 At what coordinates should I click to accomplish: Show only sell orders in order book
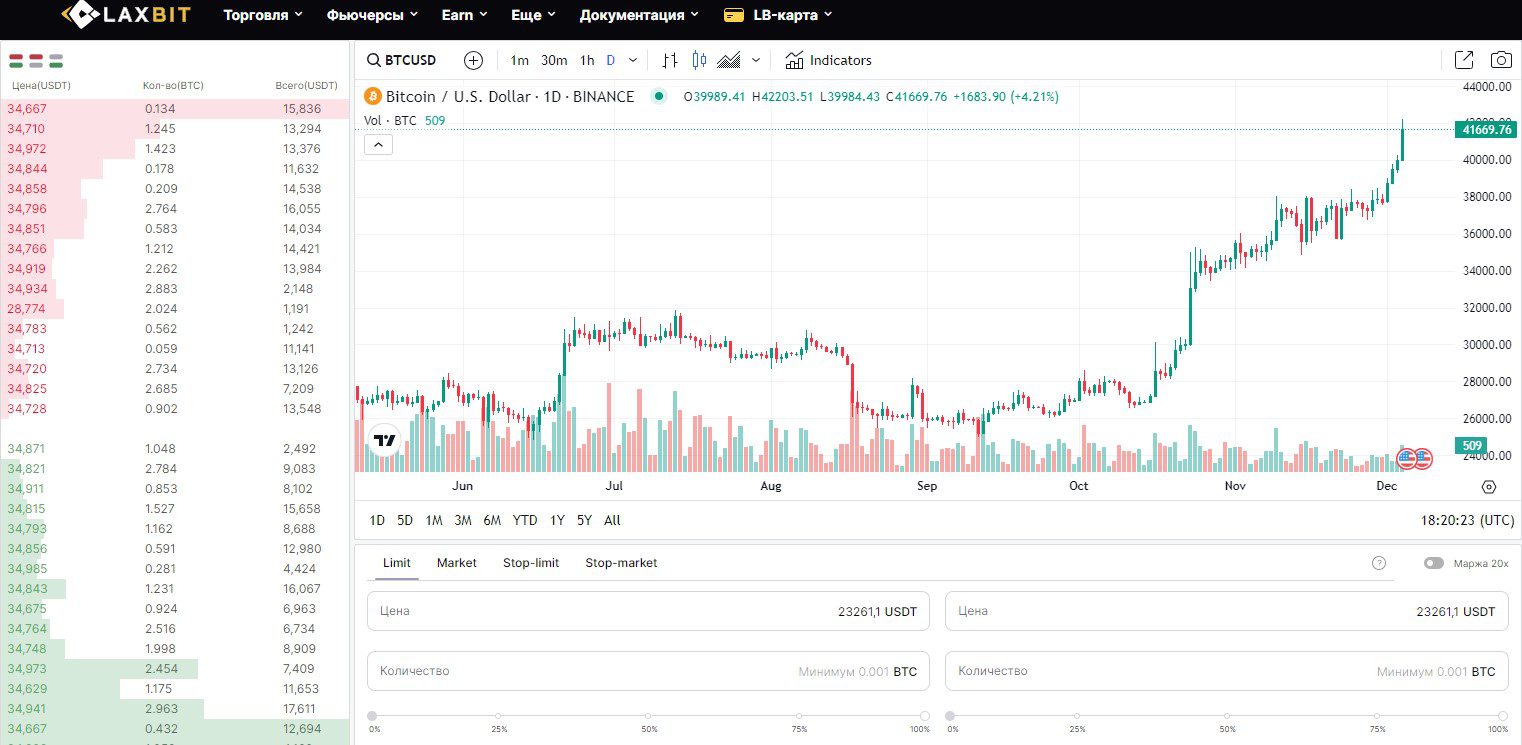[36, 61]
